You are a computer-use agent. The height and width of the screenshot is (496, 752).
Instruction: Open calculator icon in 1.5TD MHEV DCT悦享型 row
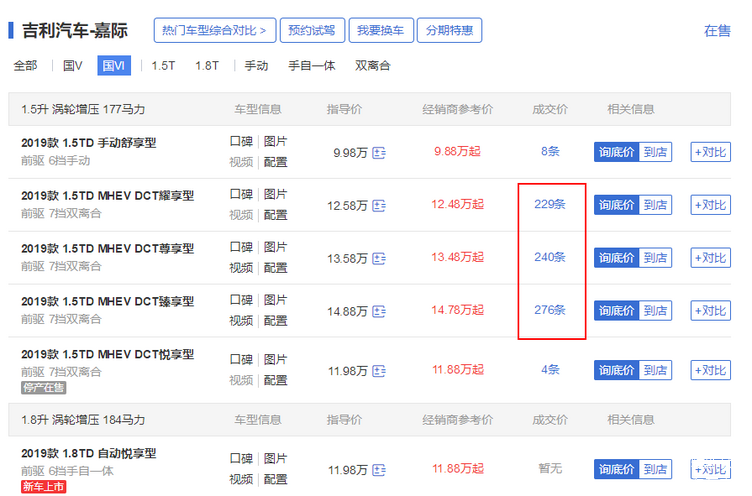point(379,371)
